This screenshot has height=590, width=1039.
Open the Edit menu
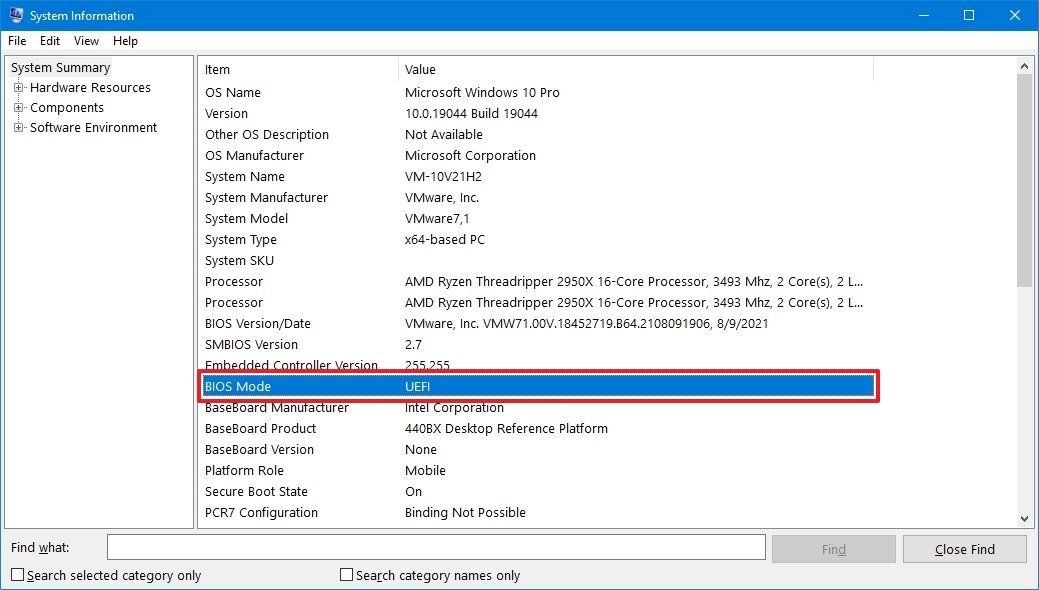[49, 41]
